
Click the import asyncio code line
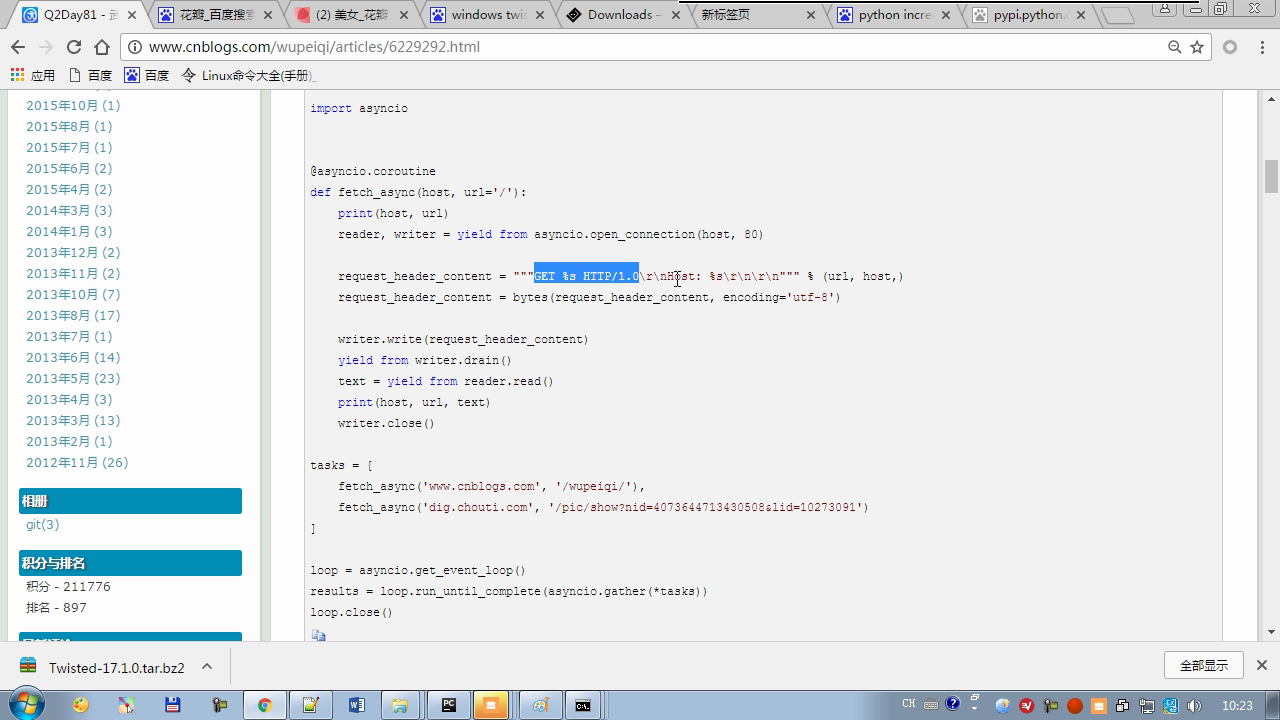pos(359,108)
